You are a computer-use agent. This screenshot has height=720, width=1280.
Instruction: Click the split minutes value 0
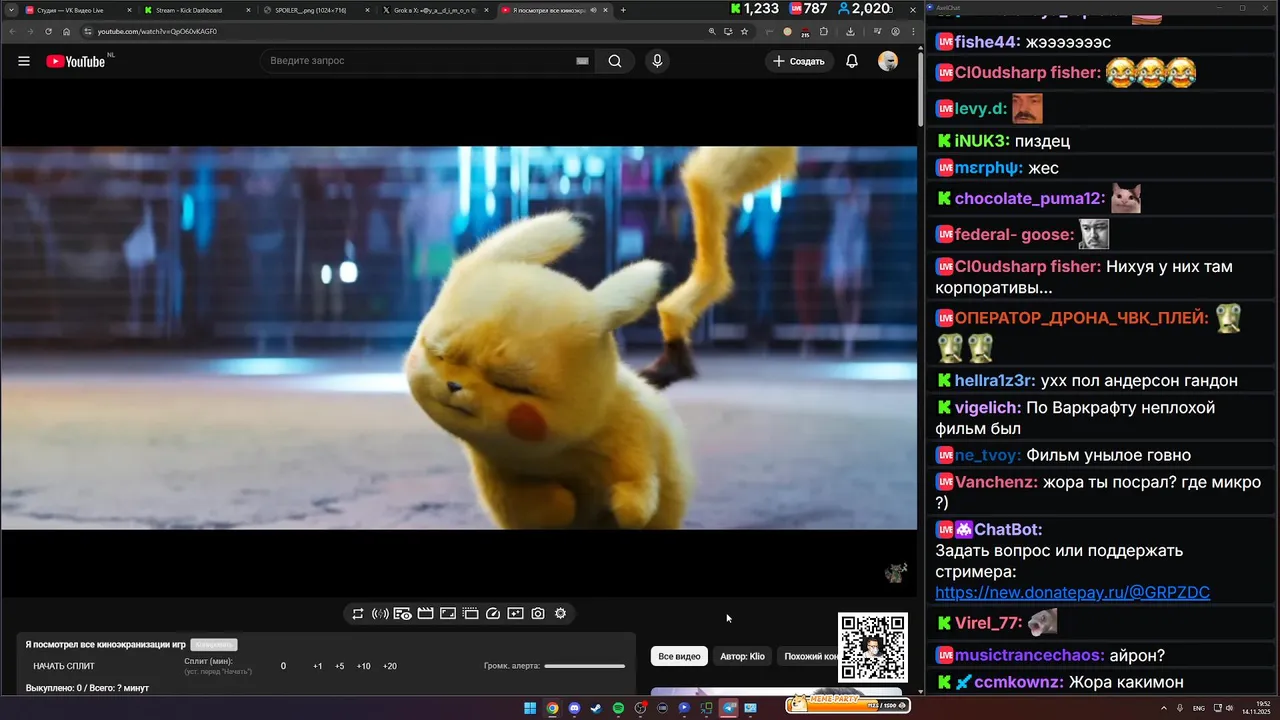point(283,666)
